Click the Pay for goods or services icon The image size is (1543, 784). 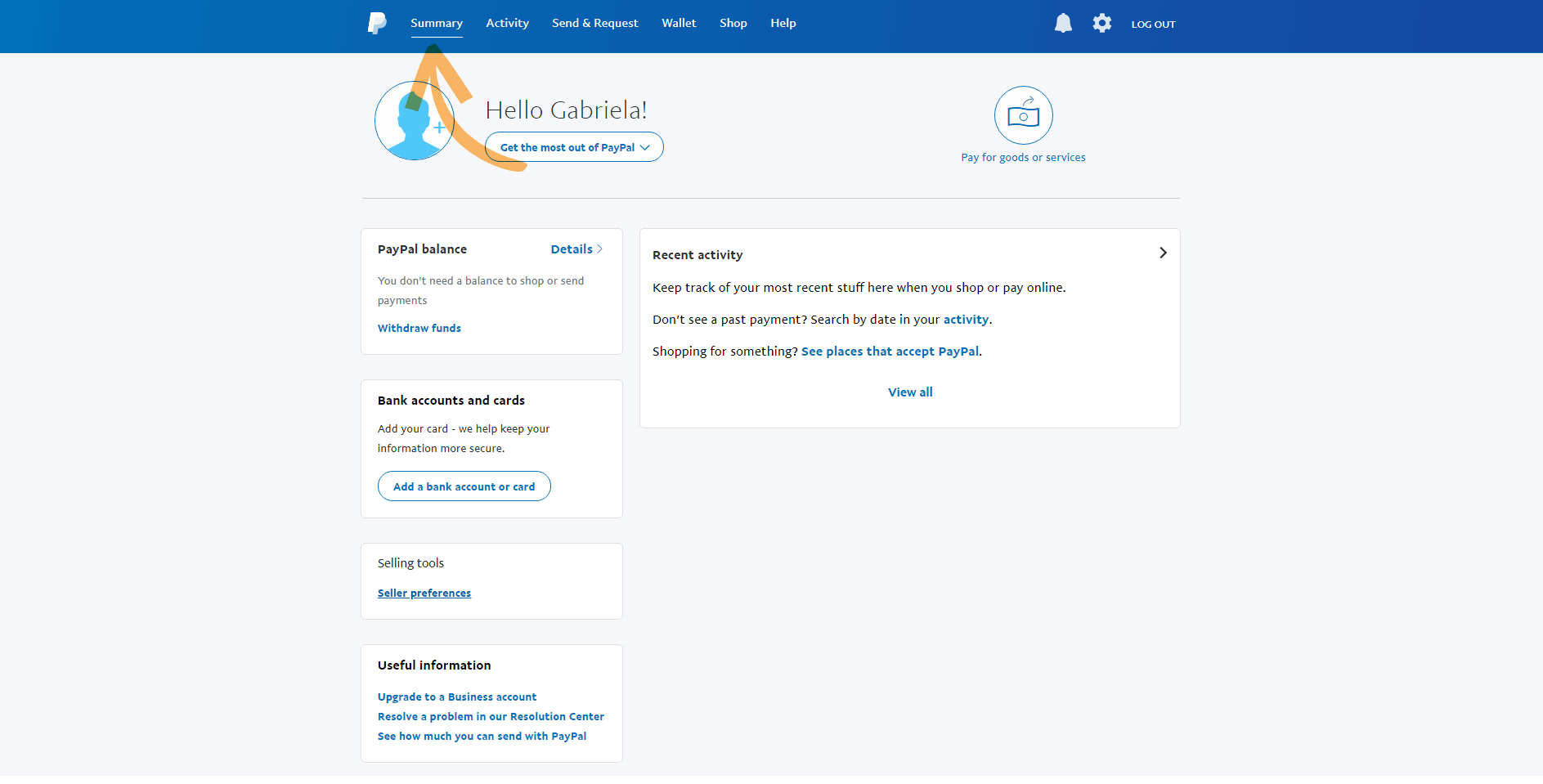pos(1023,115)
